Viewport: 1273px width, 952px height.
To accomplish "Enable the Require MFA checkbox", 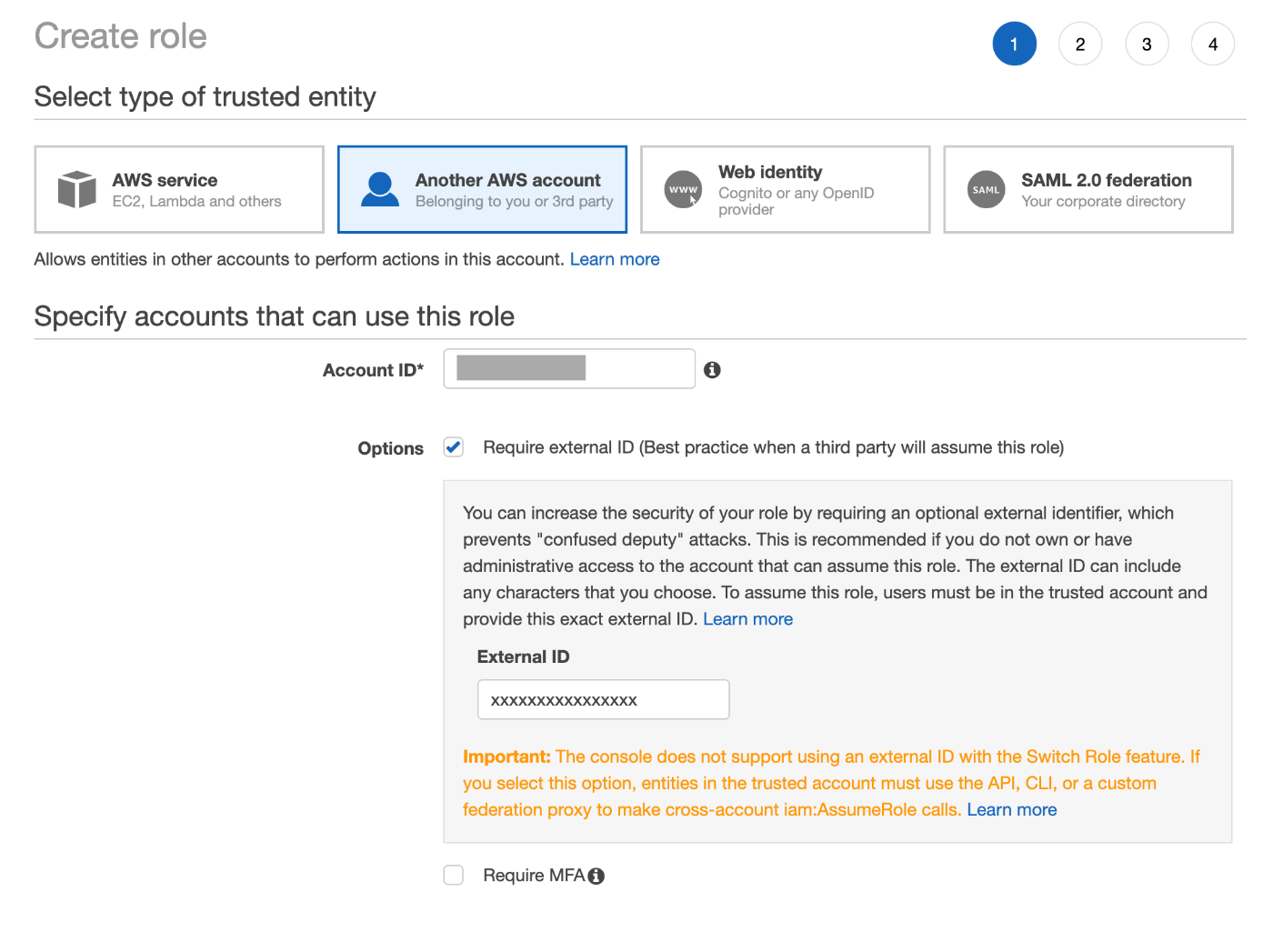I will tap(454, 876).
